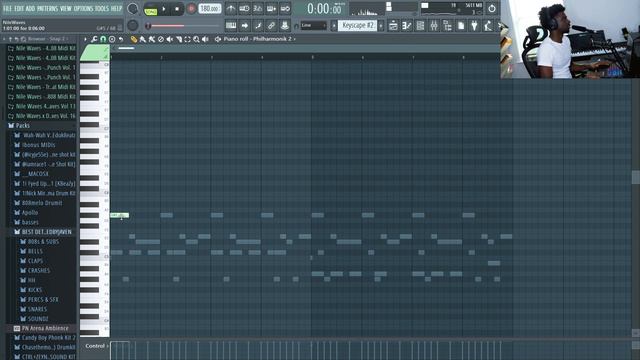The width and height of the screenshot is (640, 360).
Task: Select the Playback speaker tool
Action: (205, 39)
